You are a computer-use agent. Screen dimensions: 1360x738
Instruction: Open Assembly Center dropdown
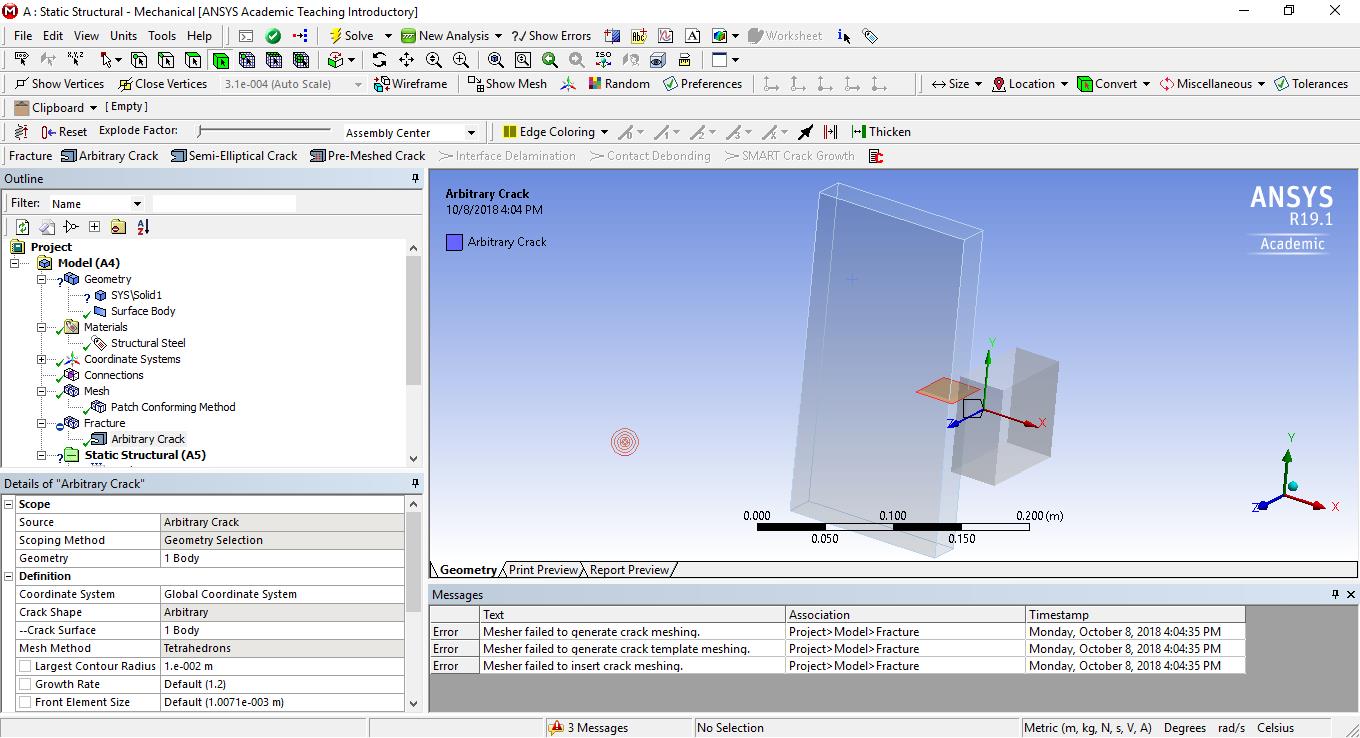[x=471, y=133]
